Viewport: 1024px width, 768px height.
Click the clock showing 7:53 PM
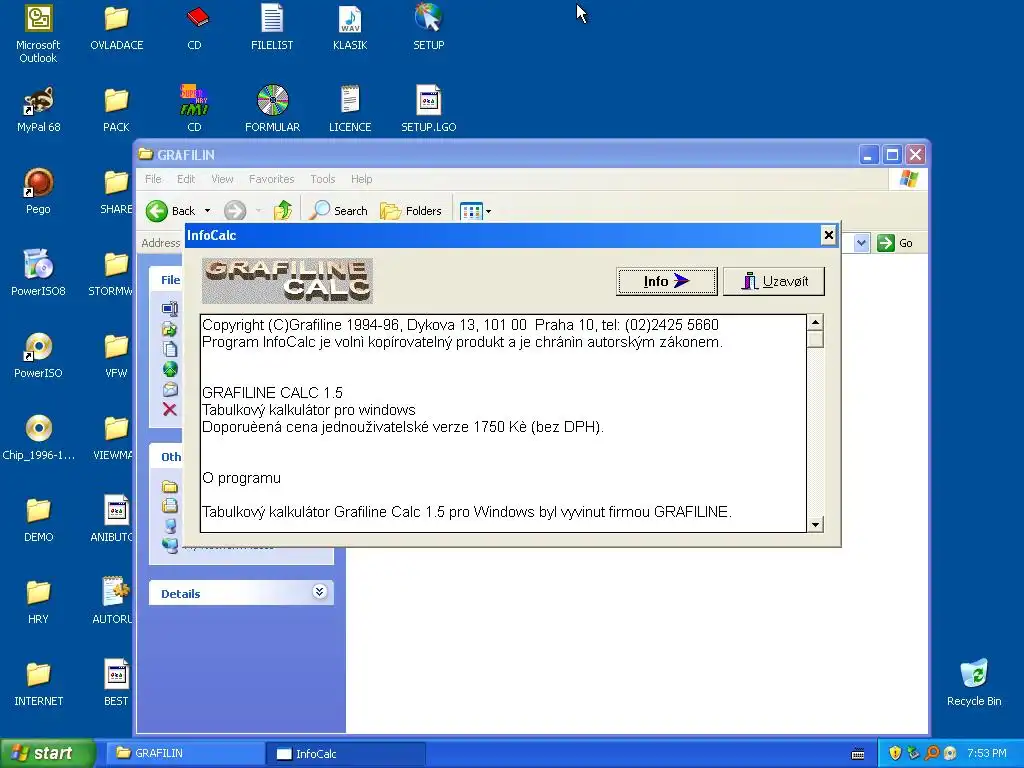pos(987,753)
